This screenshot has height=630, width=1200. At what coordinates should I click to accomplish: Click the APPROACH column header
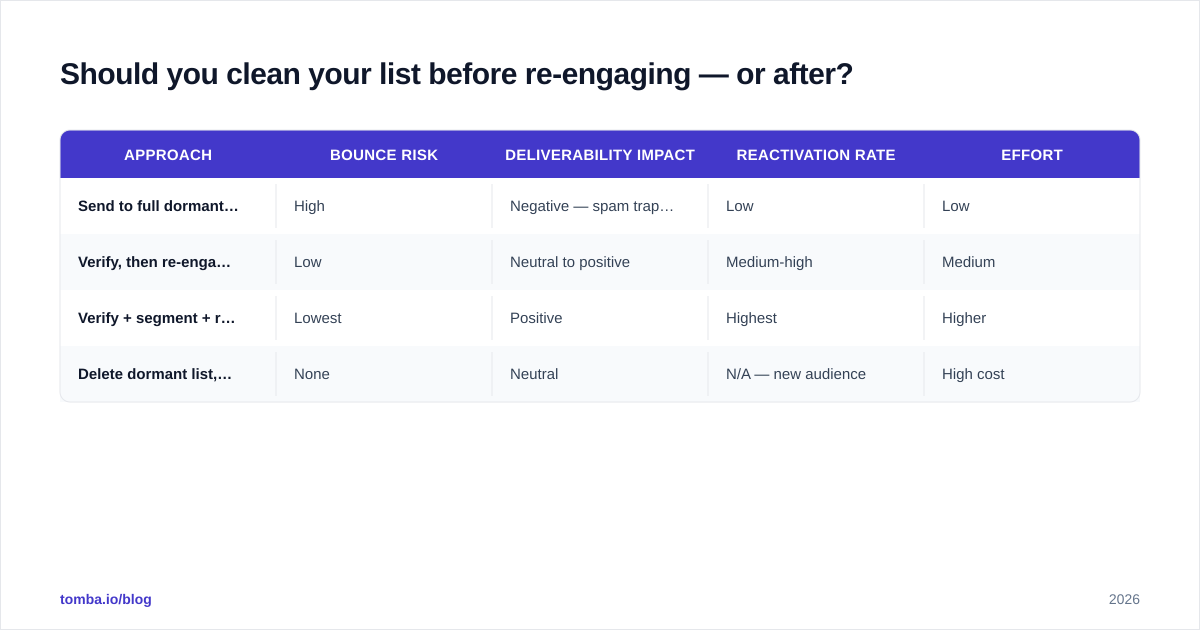tap(168, 155)
